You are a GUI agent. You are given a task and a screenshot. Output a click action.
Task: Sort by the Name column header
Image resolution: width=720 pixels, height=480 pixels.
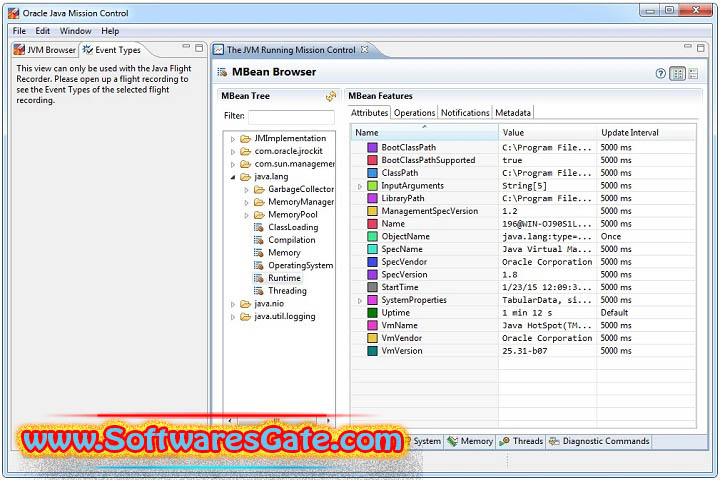pos(425,132)
